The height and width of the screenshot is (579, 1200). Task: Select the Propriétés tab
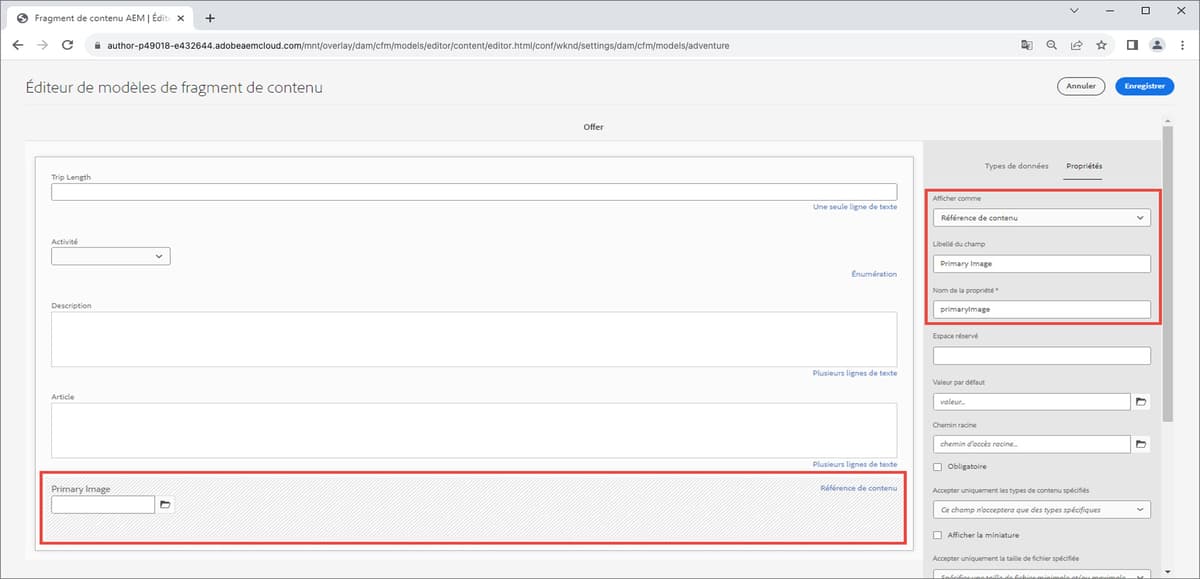coord(1083,167)
